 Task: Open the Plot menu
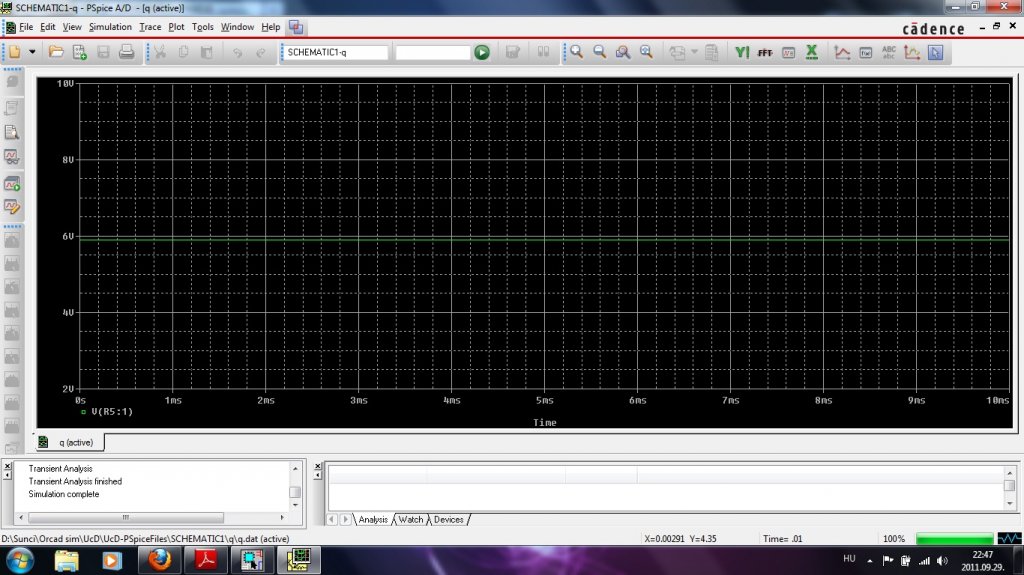point(176,27)
